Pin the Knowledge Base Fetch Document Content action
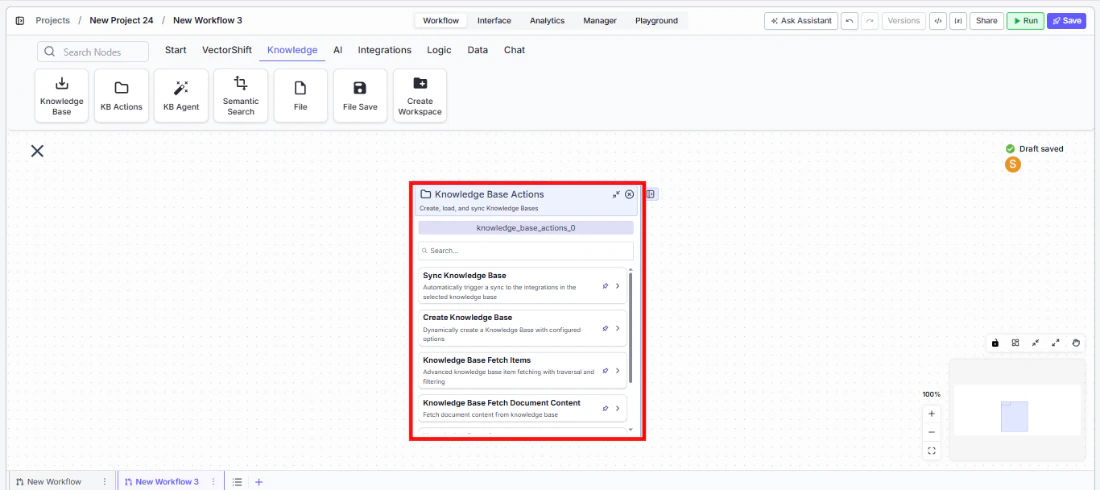Viewport: 1100px width, 490px height. [x=605, y=409]
